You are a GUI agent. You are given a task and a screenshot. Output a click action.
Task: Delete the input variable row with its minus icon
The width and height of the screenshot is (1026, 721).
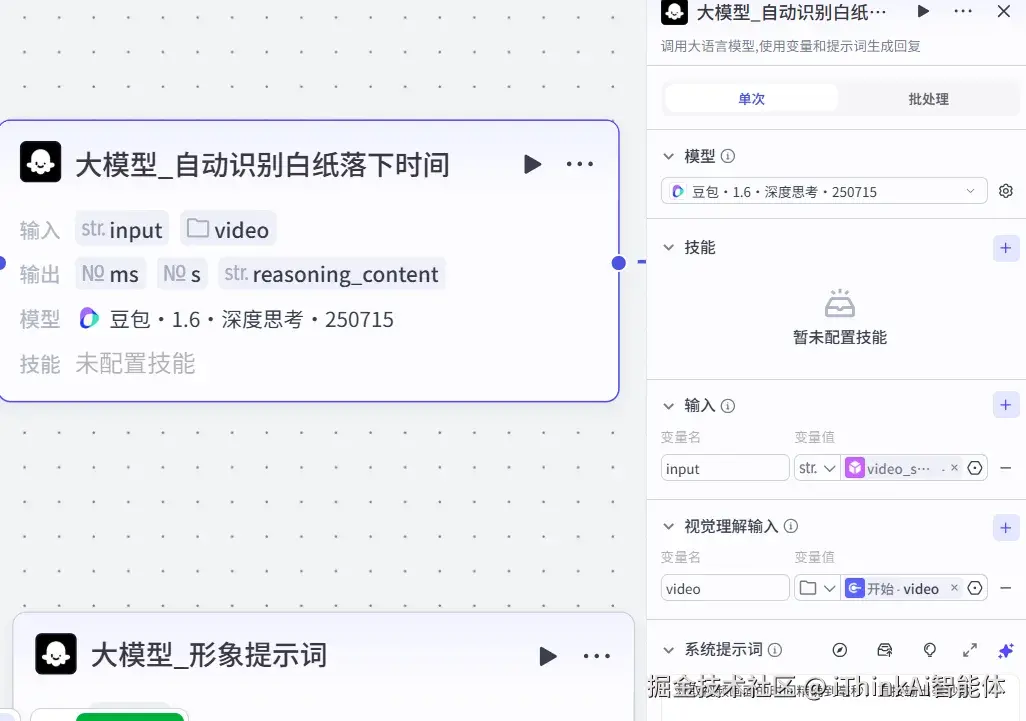pyautogui.click(x=1006, y=468)
